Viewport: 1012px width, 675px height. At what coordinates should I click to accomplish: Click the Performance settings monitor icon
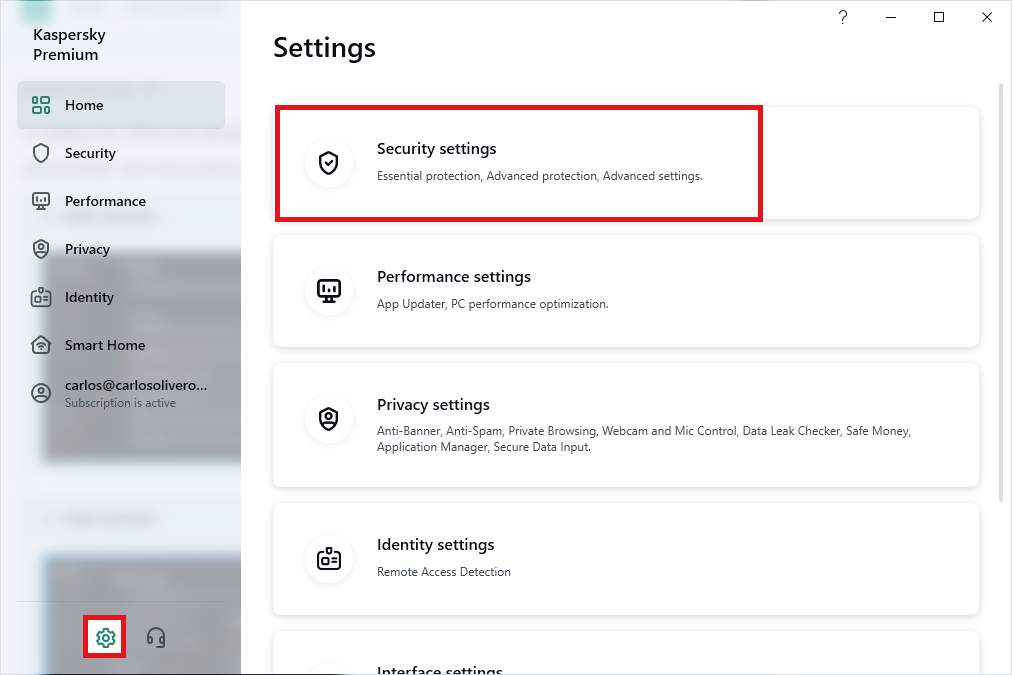click(x=328, y=291)
